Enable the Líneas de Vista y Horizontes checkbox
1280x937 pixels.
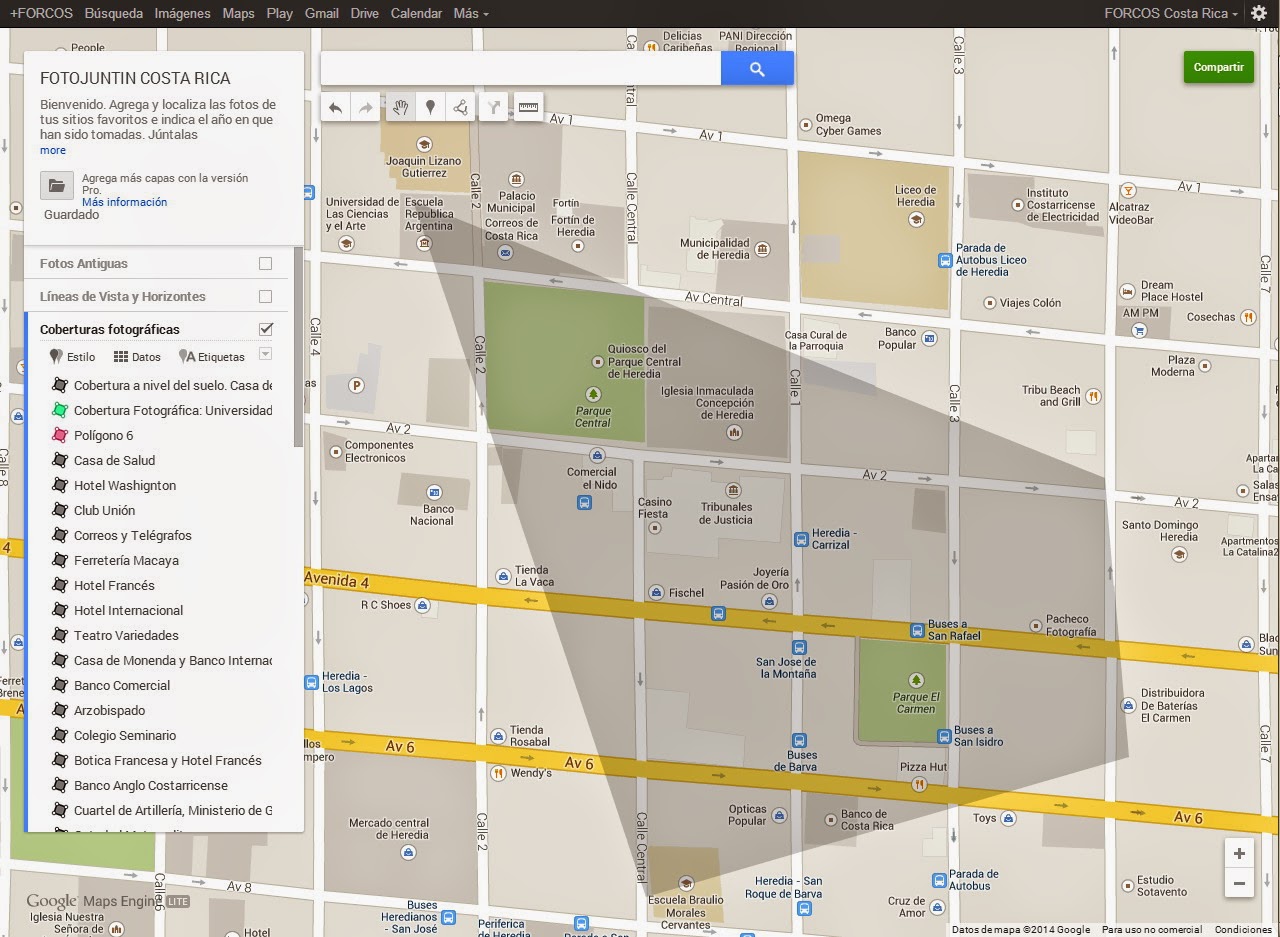[265, 297]
